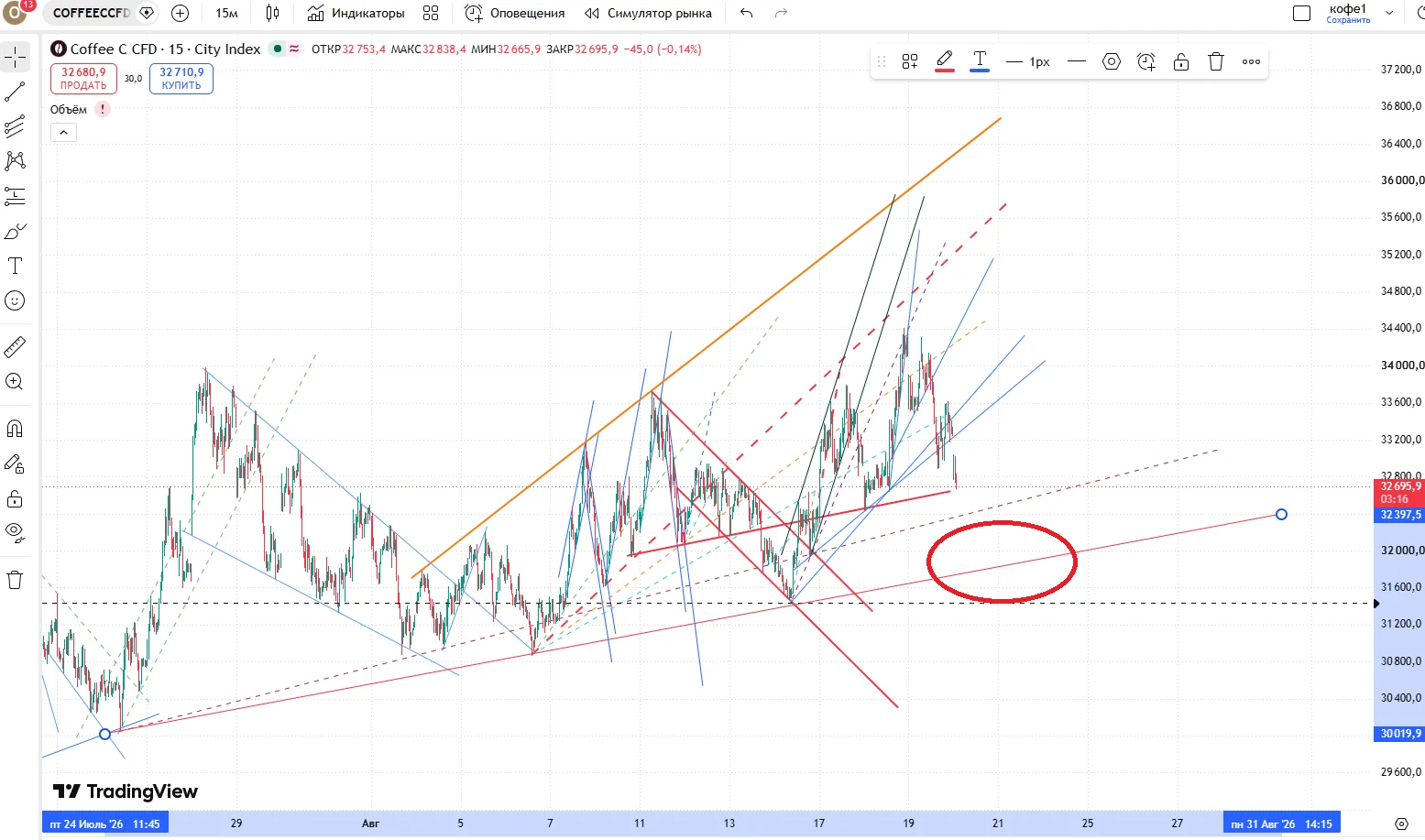Add an alert on the selected line

coord(1146,61)
